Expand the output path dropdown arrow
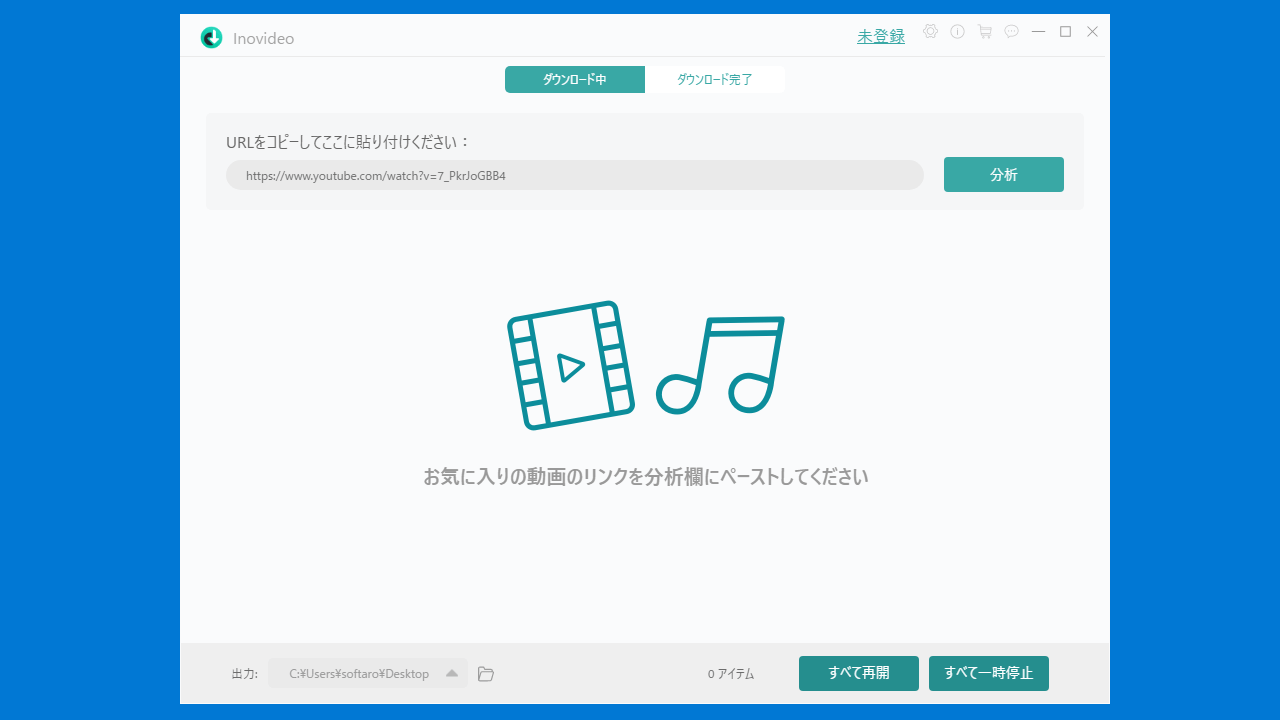1280x720 pixels. click(x=452, y=673)
